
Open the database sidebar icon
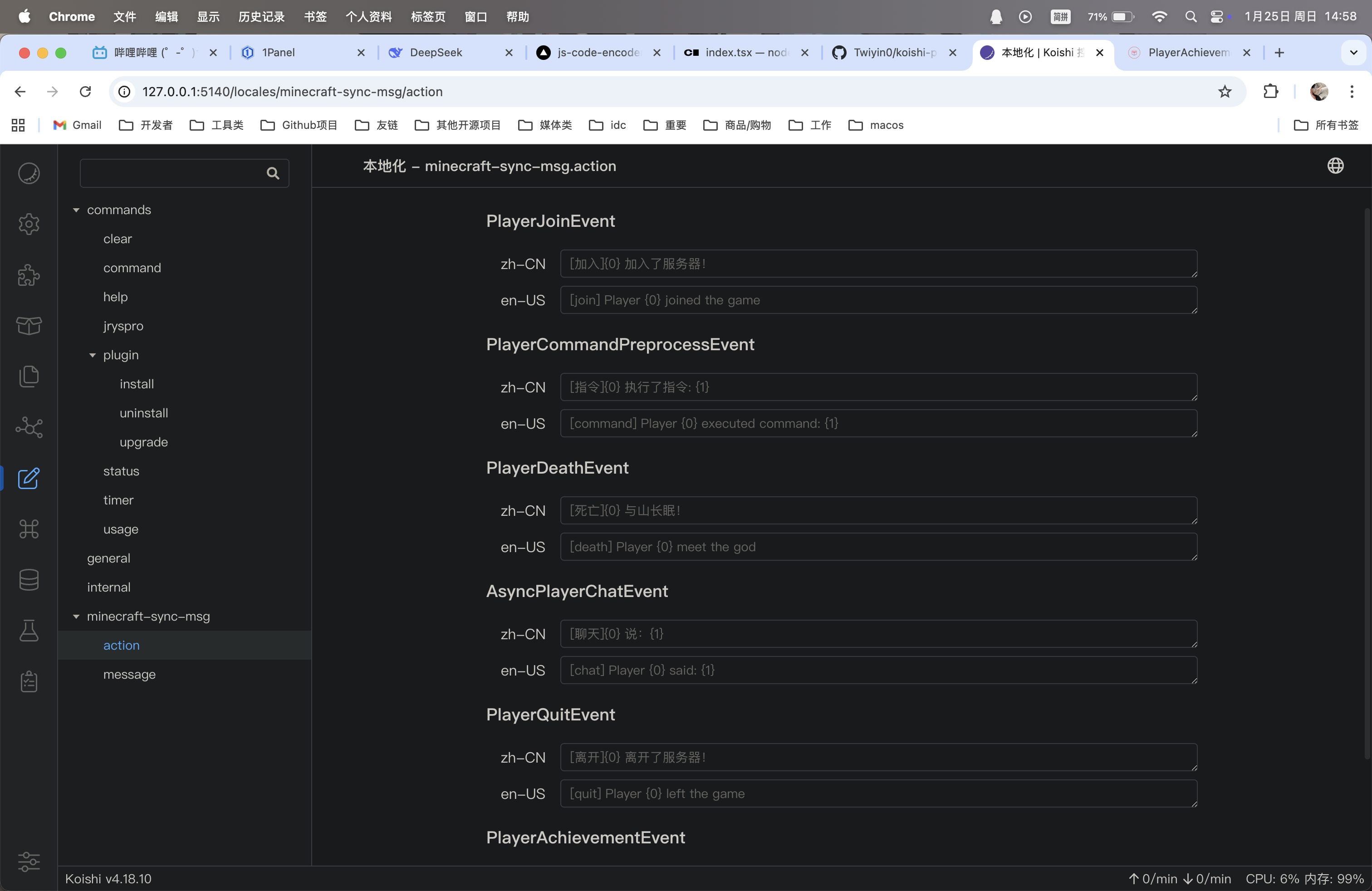pyautogui.click(x=28, y=580)
